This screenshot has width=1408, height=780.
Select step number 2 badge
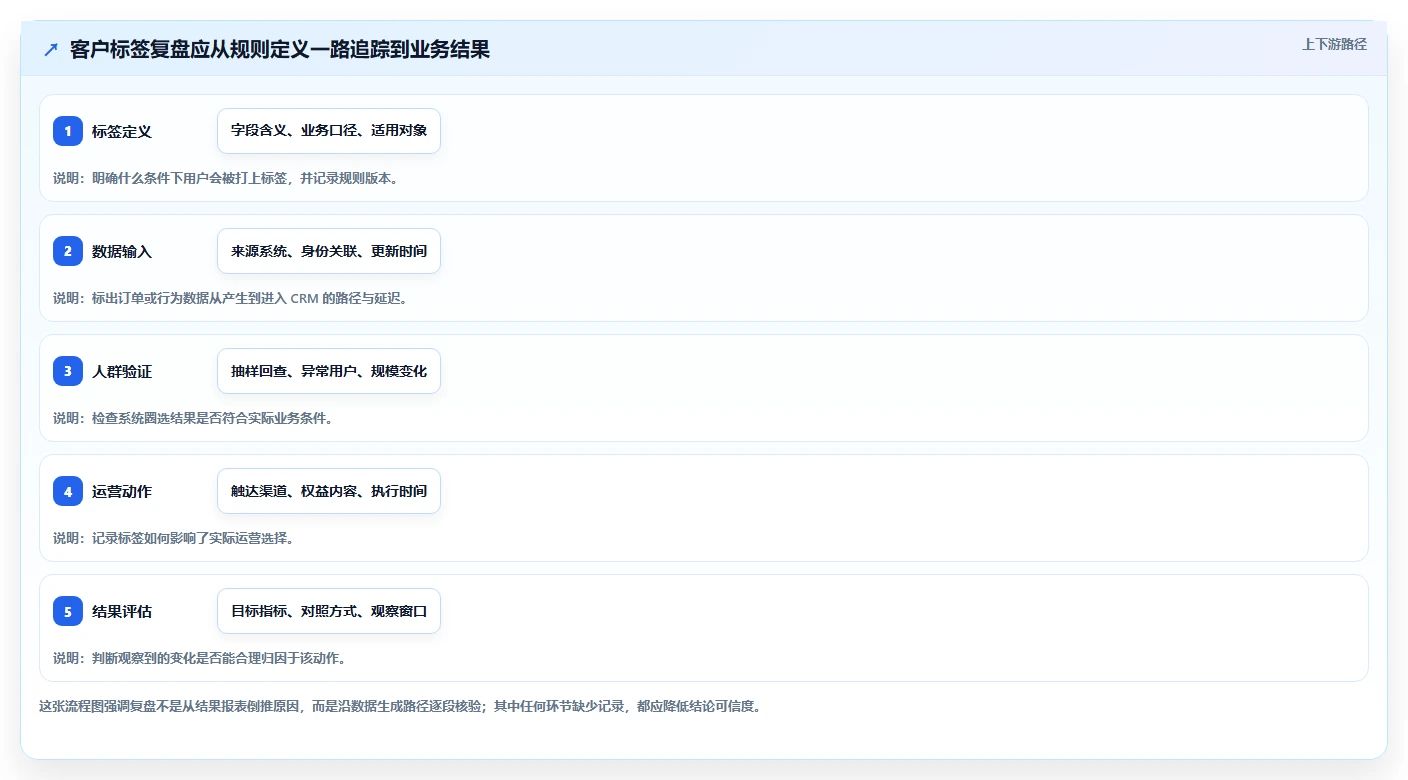click(68, 251)
